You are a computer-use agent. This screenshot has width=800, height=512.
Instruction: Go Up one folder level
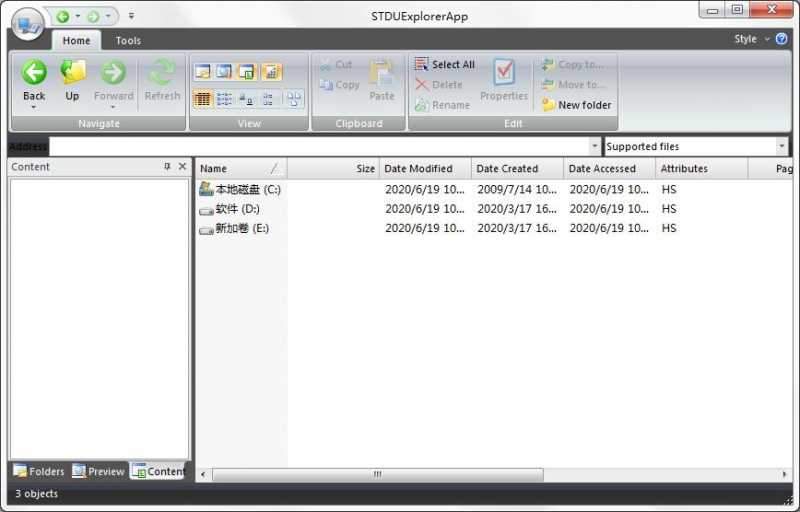coord(72,81)
